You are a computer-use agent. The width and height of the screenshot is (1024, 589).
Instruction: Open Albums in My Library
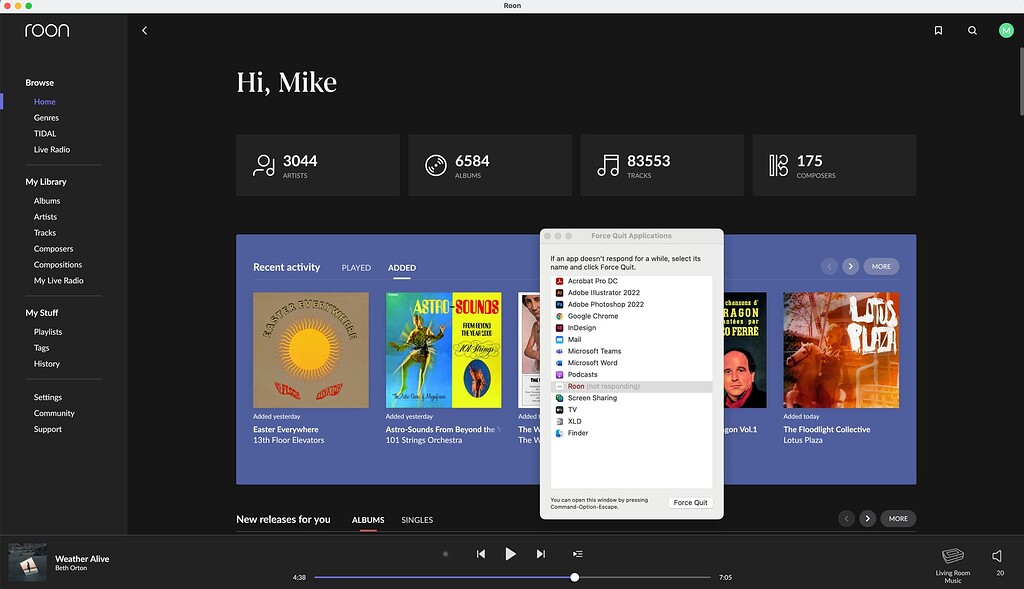pyautogui.click(x=47, y=200)
